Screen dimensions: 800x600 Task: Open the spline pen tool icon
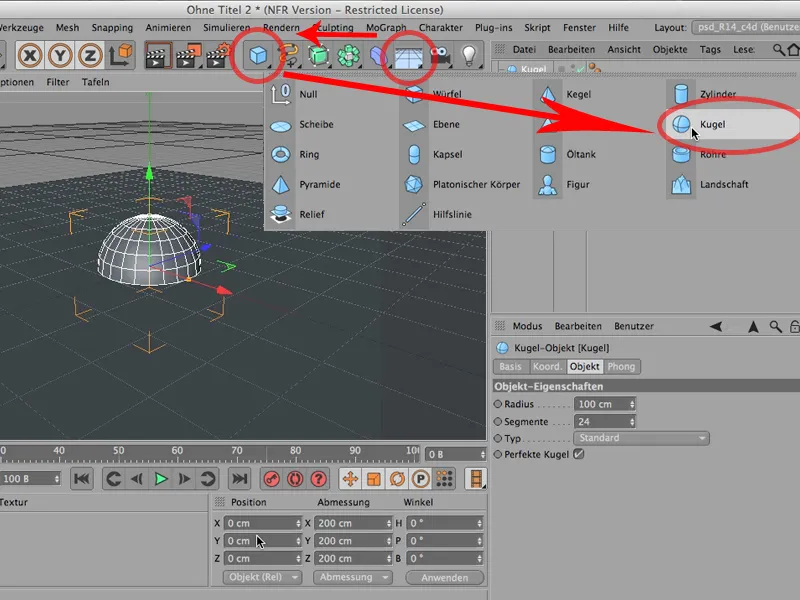click(x=288, y=55)
